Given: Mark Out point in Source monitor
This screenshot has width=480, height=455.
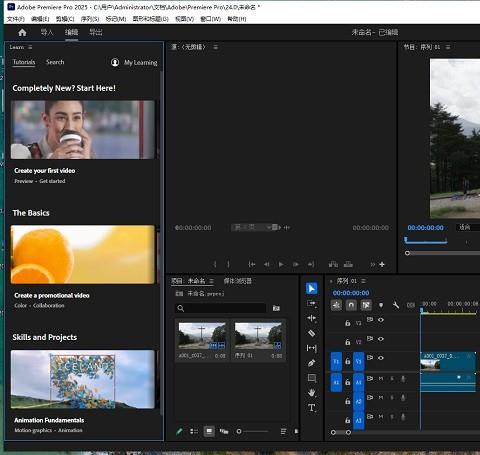Looking at the screenshot, I should point(228,264).
